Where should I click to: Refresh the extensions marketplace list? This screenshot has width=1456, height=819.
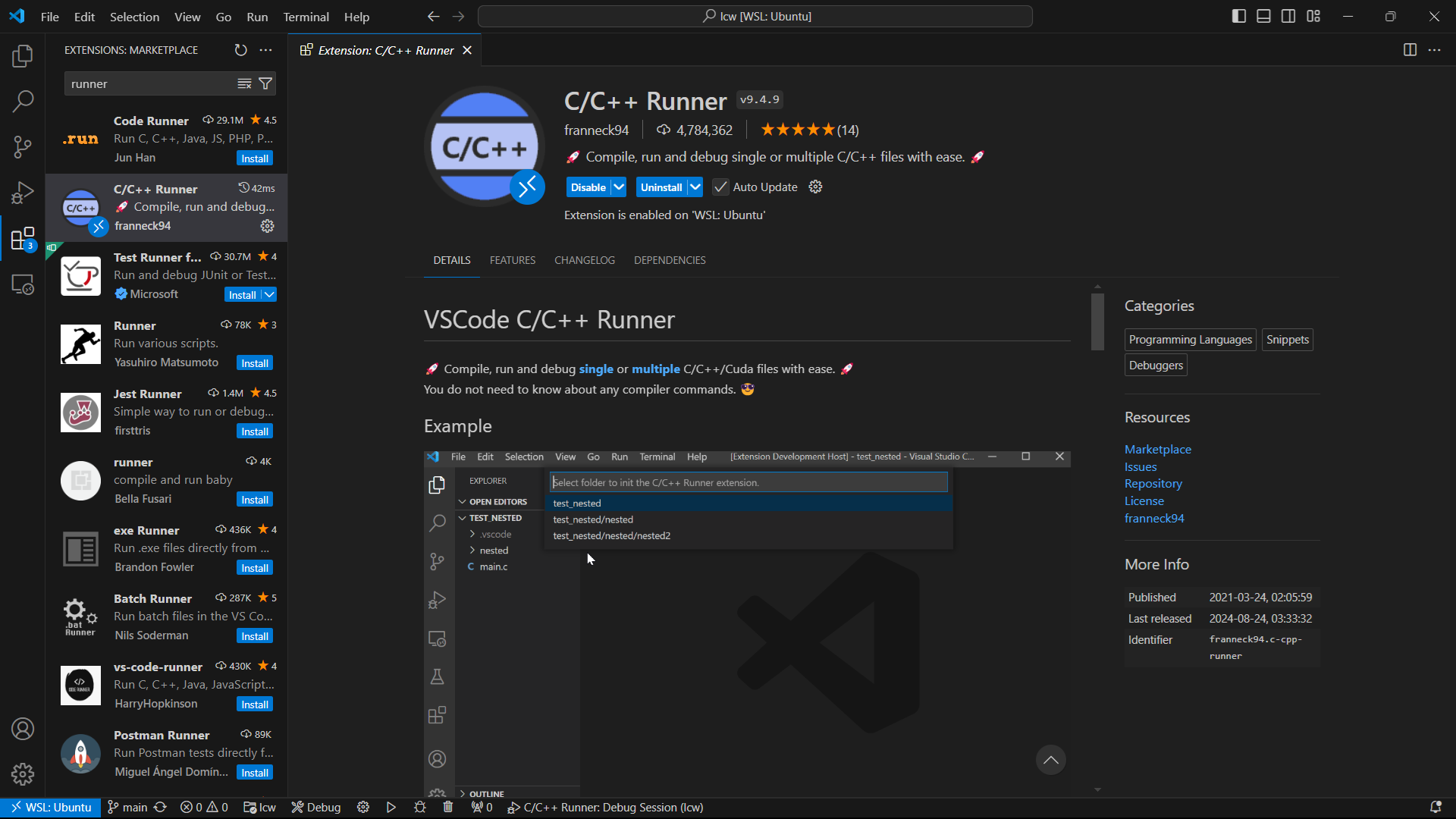[x=240, y=50]
